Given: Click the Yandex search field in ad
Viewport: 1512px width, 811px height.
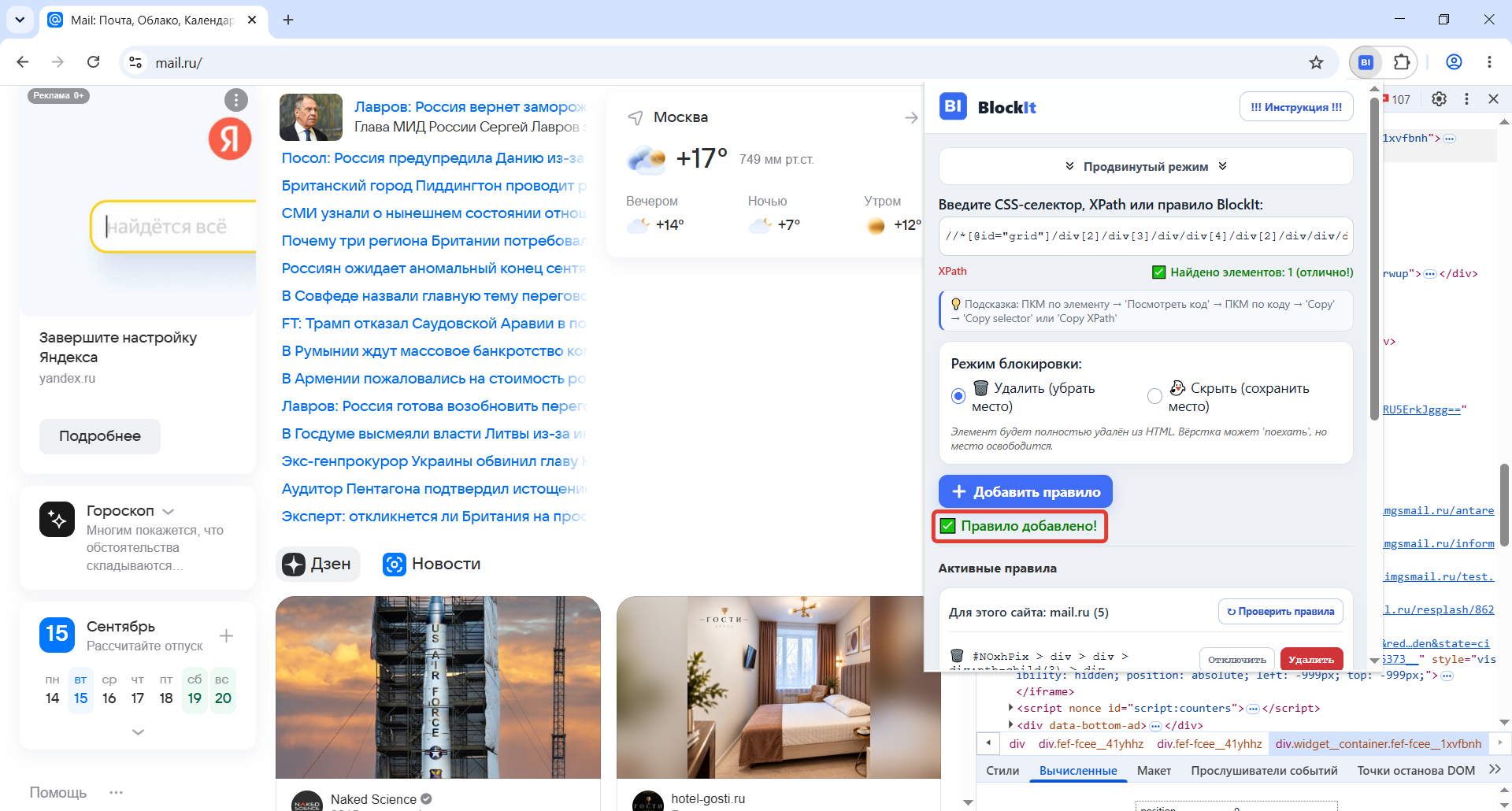Looking at the screenshot, I should pyautogui.click(x=174, y=227).
